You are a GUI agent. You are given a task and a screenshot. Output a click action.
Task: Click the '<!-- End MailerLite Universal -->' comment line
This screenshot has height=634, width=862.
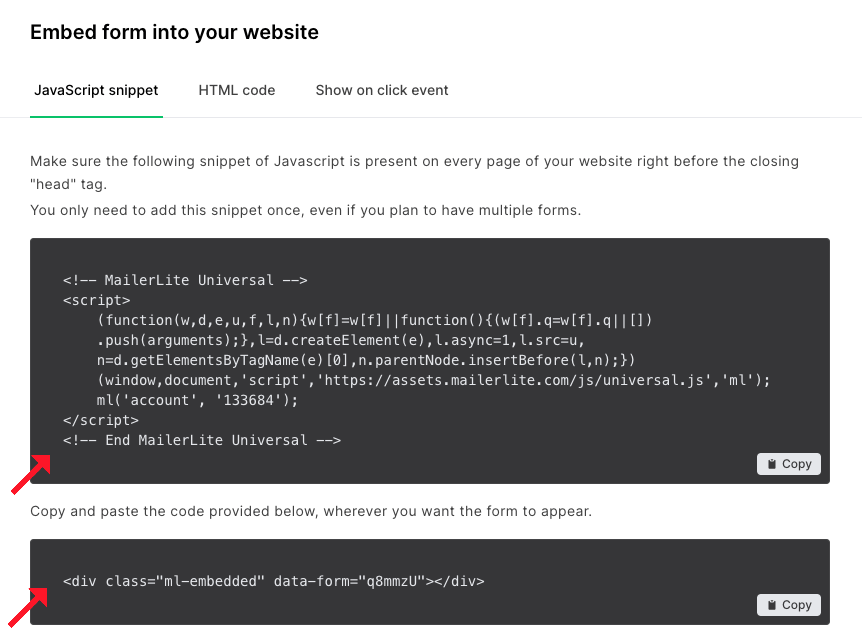(202, 440)
